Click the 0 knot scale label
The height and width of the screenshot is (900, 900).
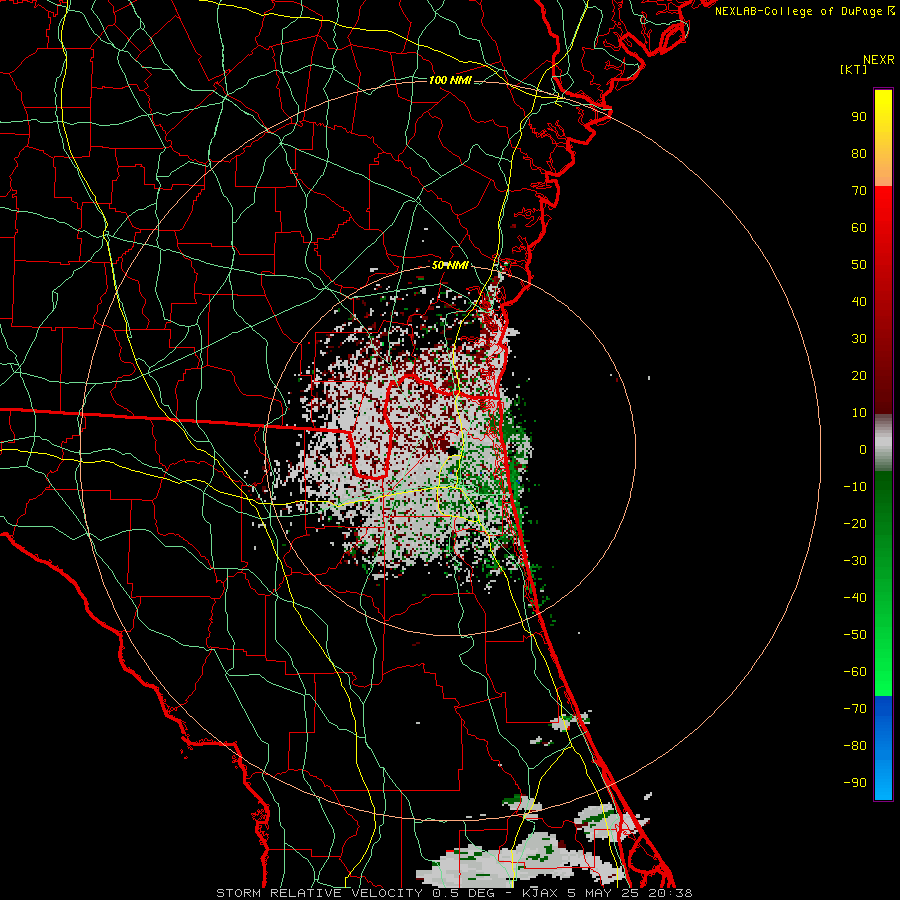pos(863,449)
